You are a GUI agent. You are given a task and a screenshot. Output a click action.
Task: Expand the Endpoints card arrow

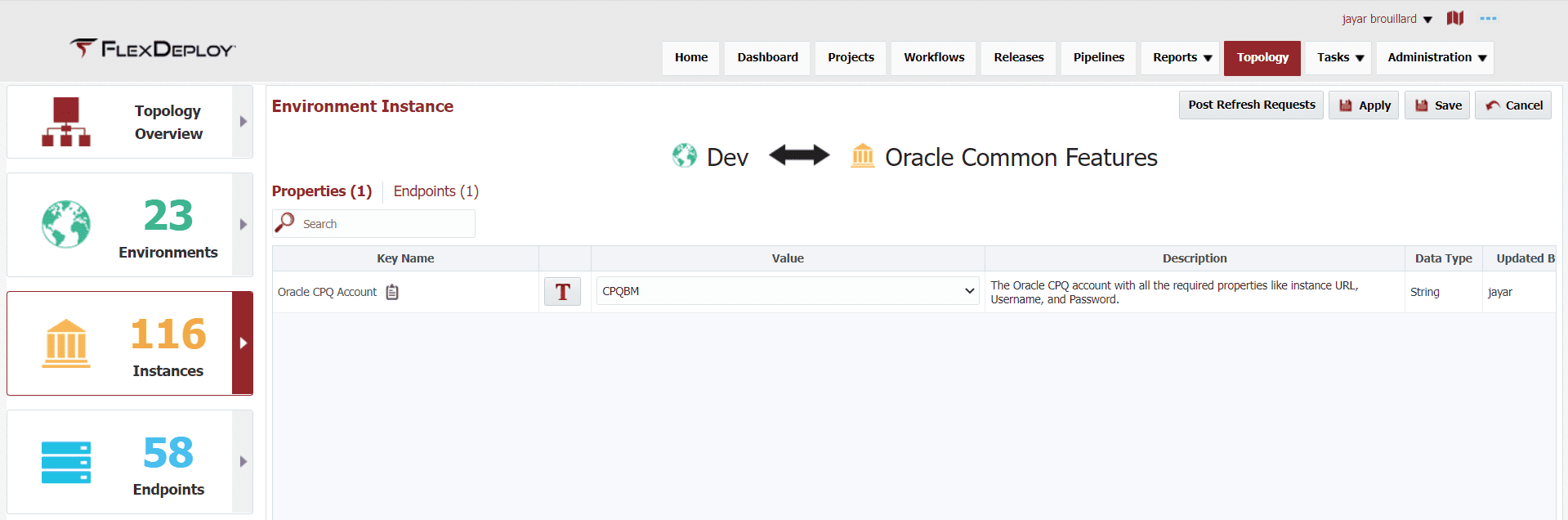click(243, 462)
